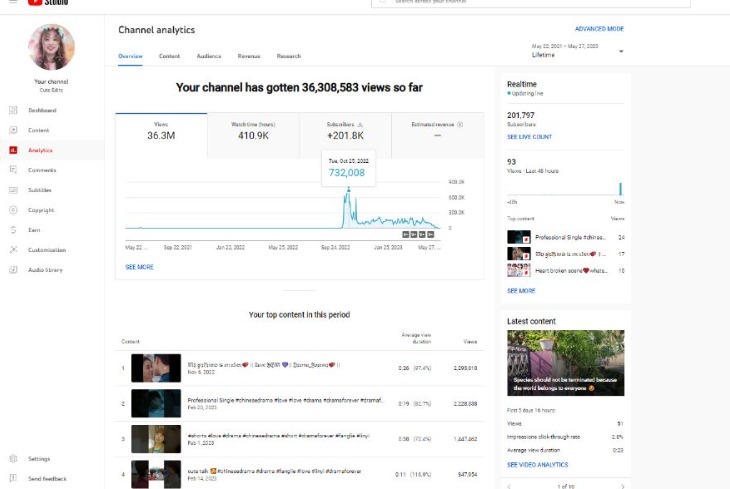This screenshot has width=730, height=489.
Task: Select the Views metric card
Action: pos(161,136)
